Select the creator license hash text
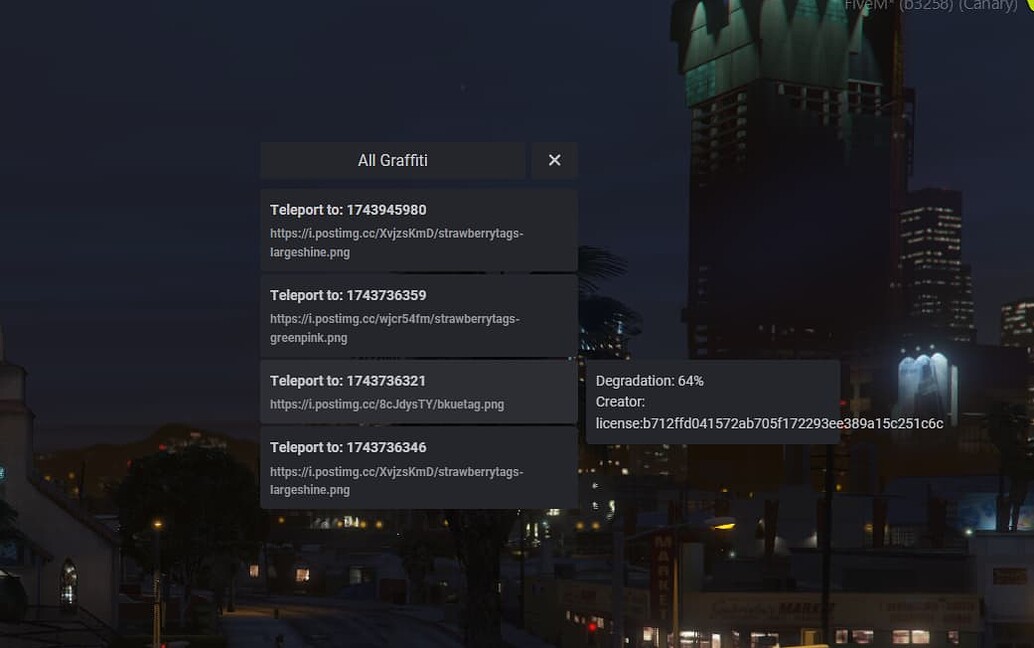The height and width of the screenshot is (648, 1034). 769,423
